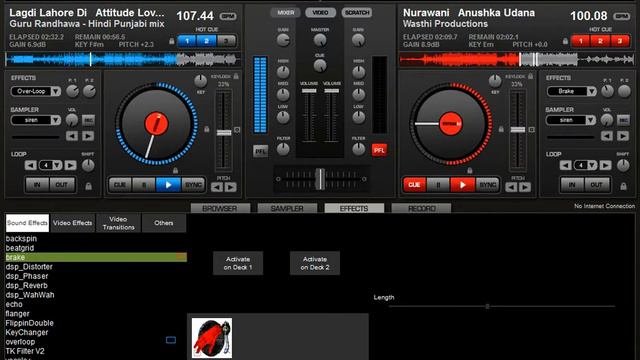The width and height of the screenshot is (640, 360).
Task: Select the Video Transitions tab
Action: (x=118, y=223)
